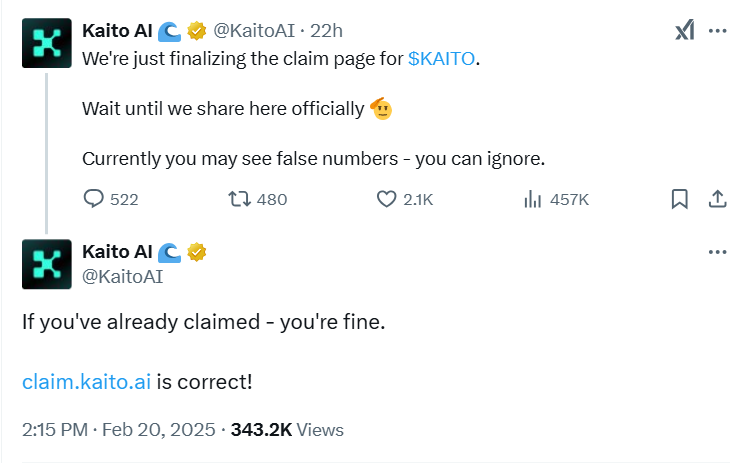Click gold verified badge on first tweet
This screenshot has width=745, height=463.
tap(196, 31)
